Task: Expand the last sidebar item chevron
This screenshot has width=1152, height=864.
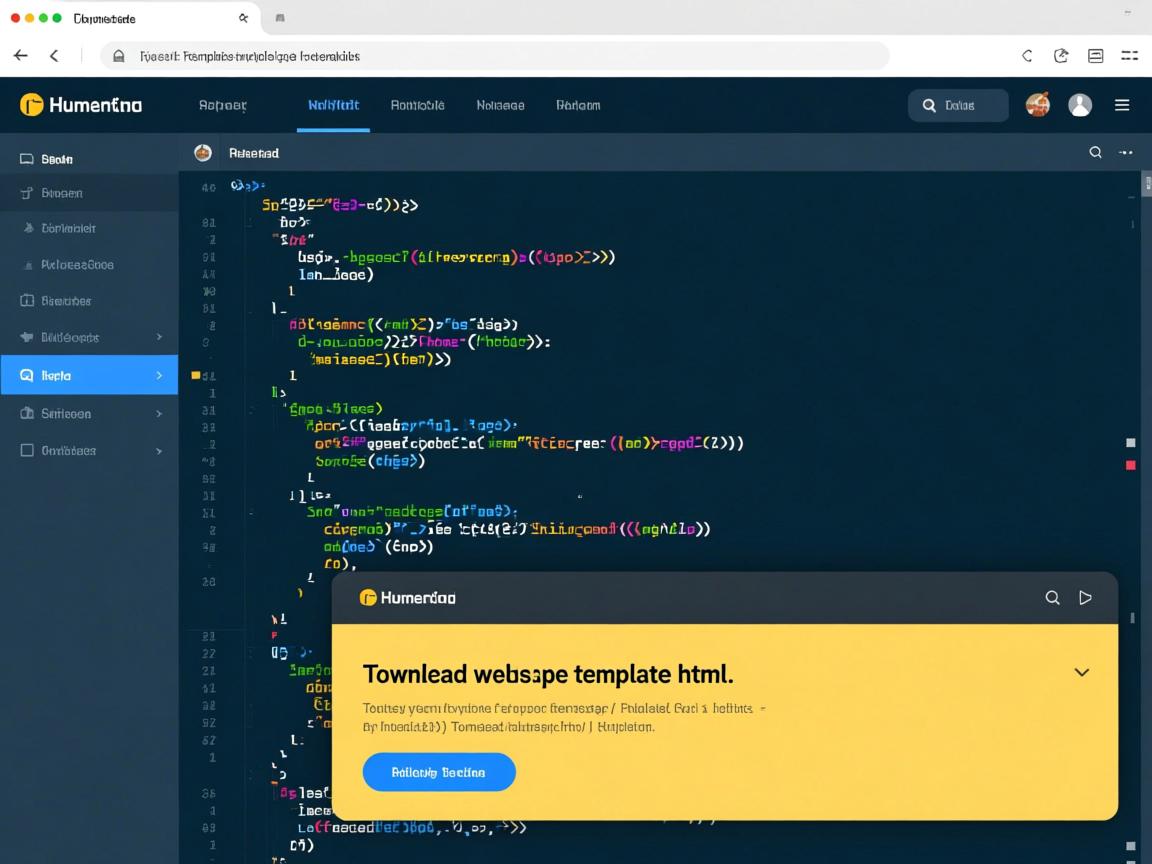Action: coord(159,451)
